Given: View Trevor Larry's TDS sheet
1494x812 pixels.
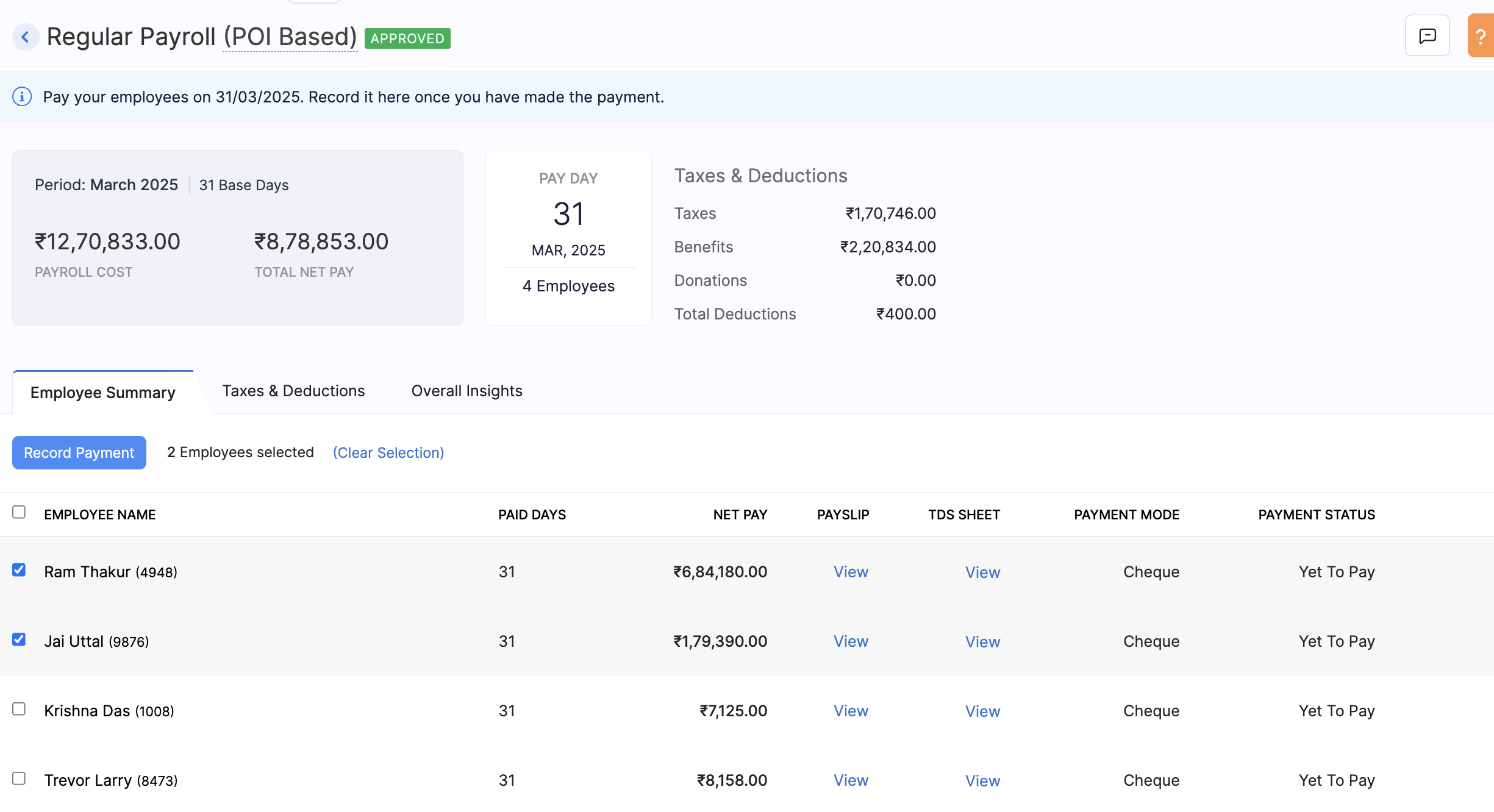Looking at the screenshot, I should coord(982,781).
